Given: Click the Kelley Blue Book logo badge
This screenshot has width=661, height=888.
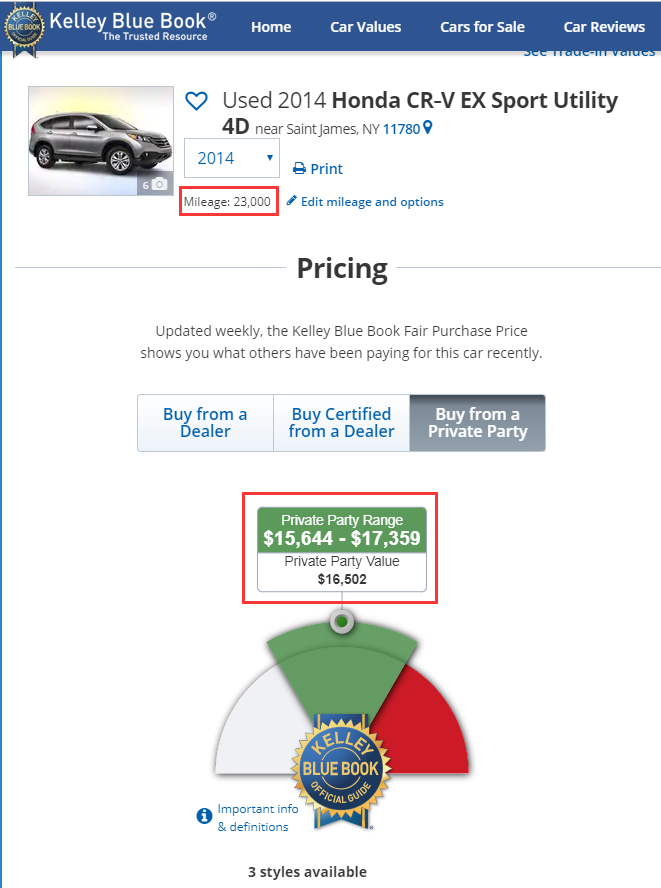Looking at the screenshot, I should click(x=26, y=28).
